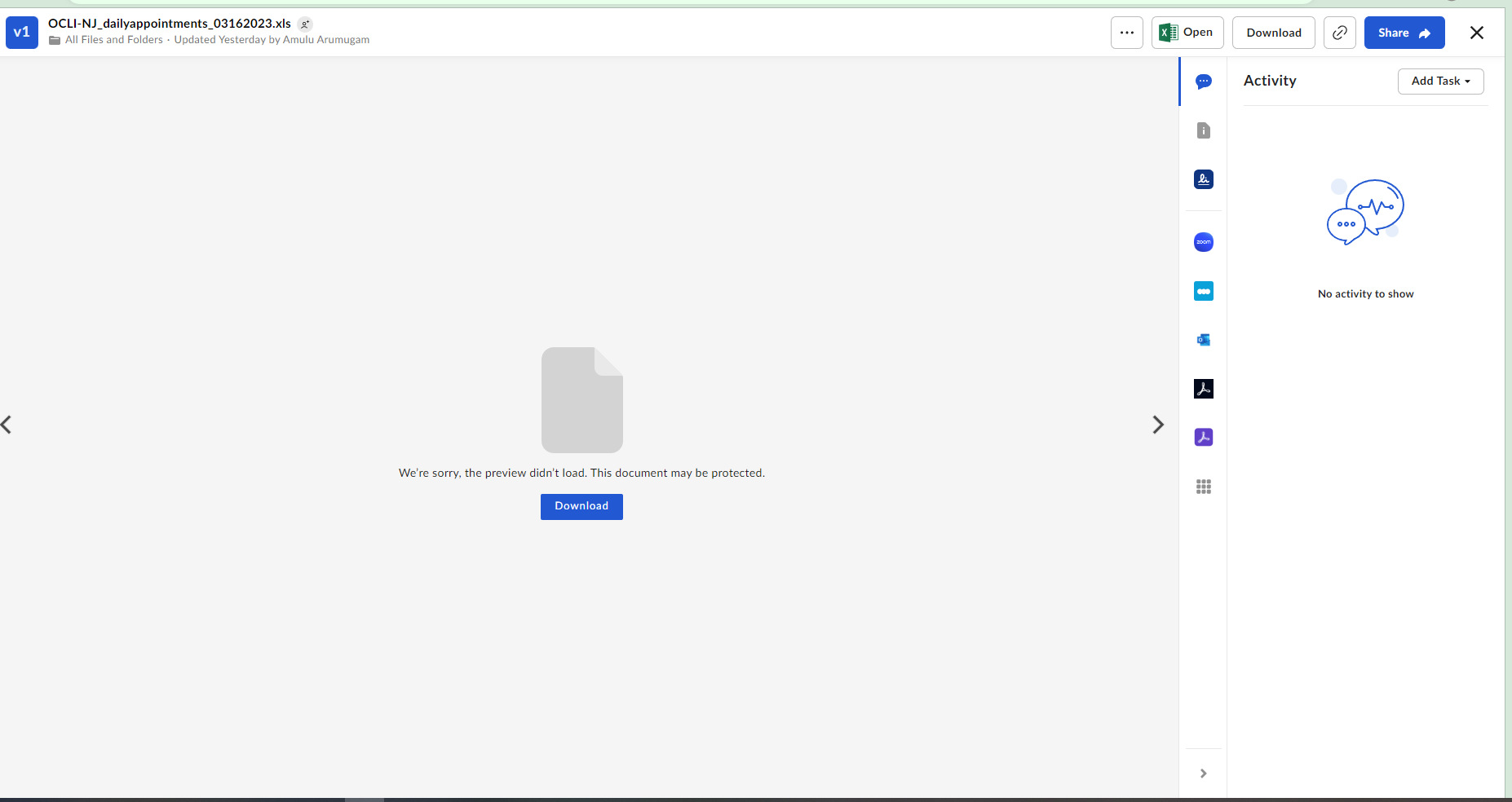Open file in Excel with Open button
The height and width of the screenshot is (802, 1512).
(1187, 33)
